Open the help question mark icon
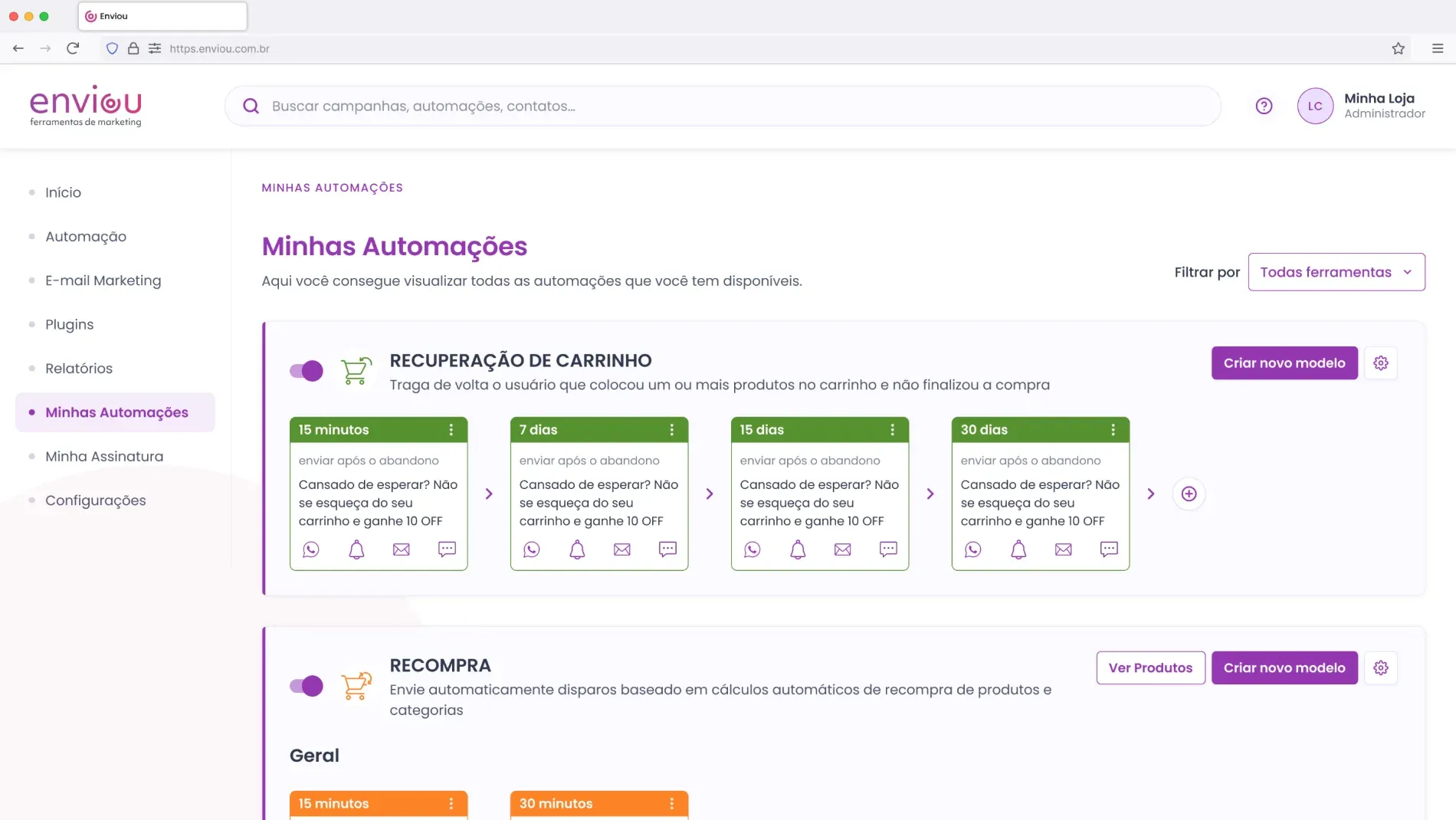The width and height of the screenshot is (1456, 820). 1264,107
